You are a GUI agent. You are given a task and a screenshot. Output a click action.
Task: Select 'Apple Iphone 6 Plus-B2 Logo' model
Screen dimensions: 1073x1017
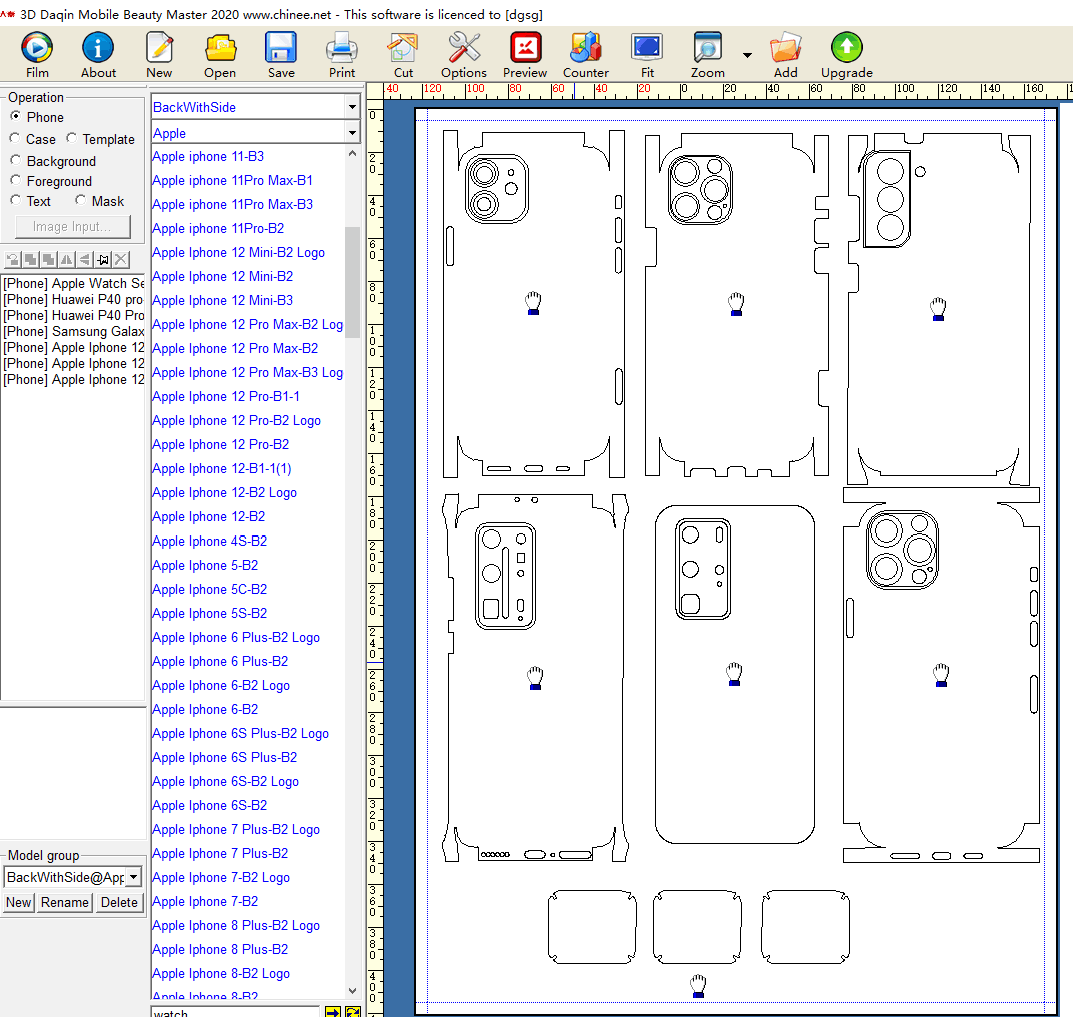click(x=236, y=638)
